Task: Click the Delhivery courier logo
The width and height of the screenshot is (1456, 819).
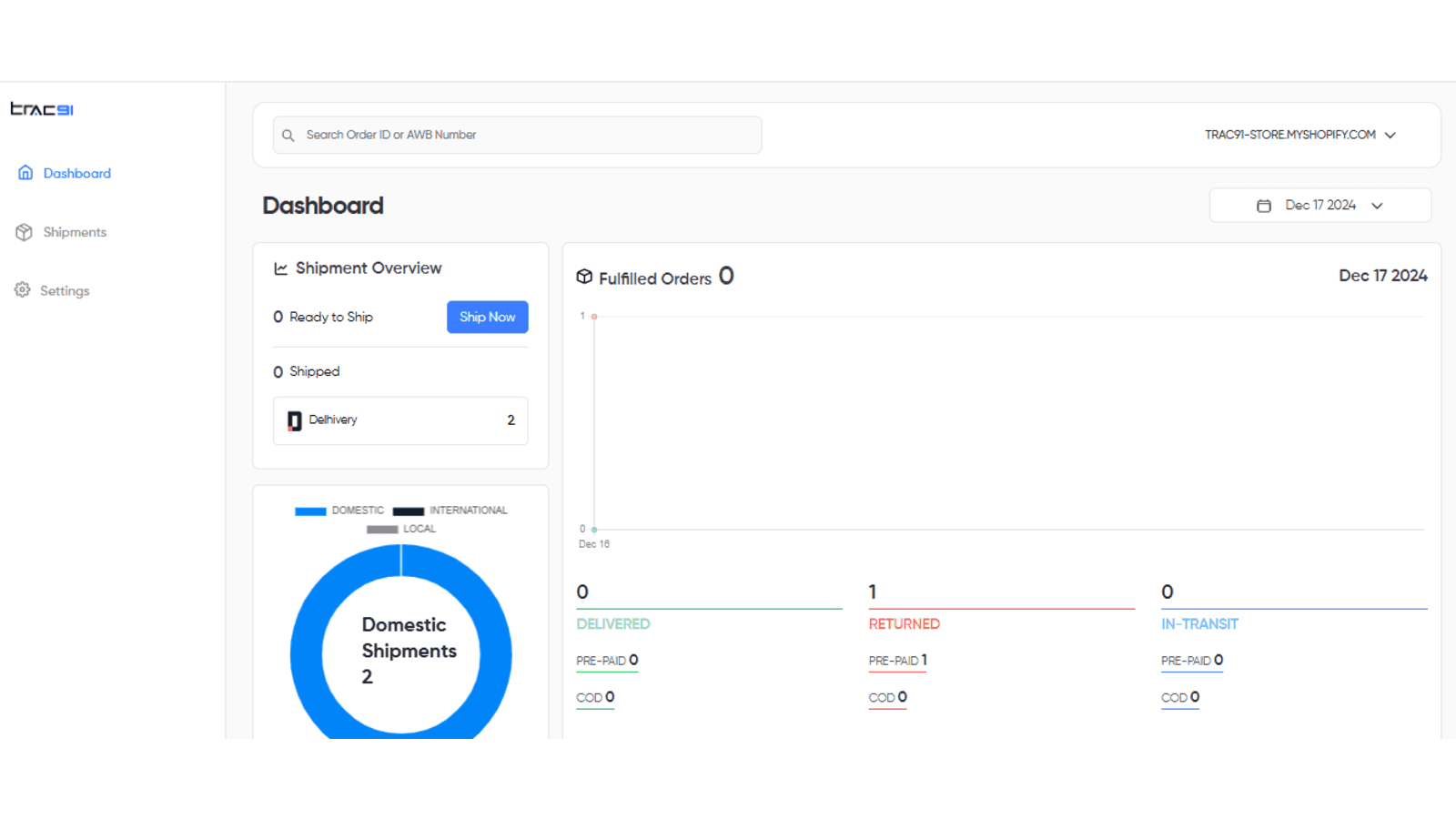Action: [295, 420]
